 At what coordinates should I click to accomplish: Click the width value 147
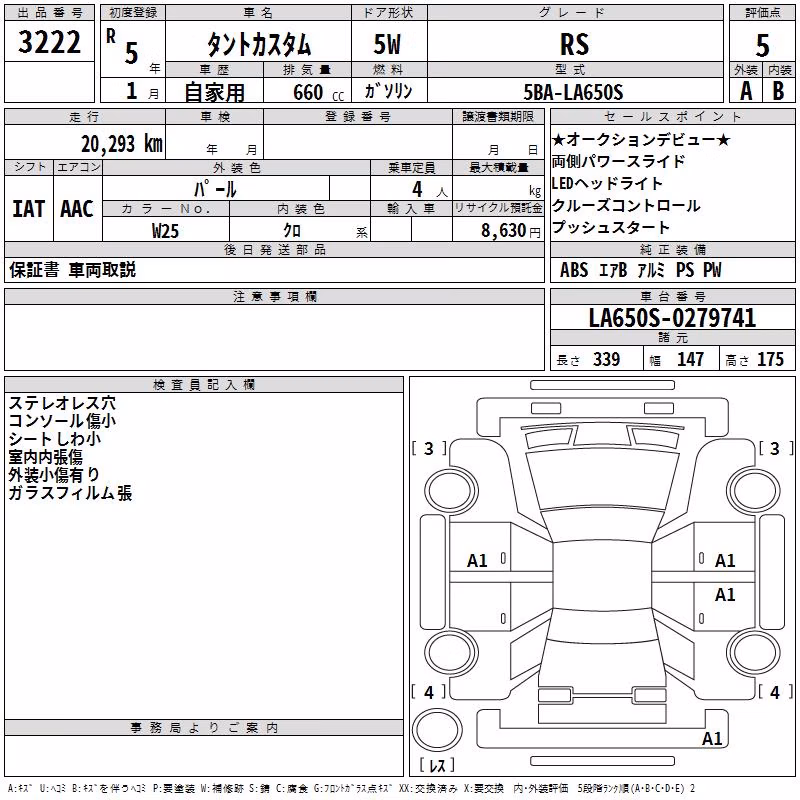tap(690, 359)
